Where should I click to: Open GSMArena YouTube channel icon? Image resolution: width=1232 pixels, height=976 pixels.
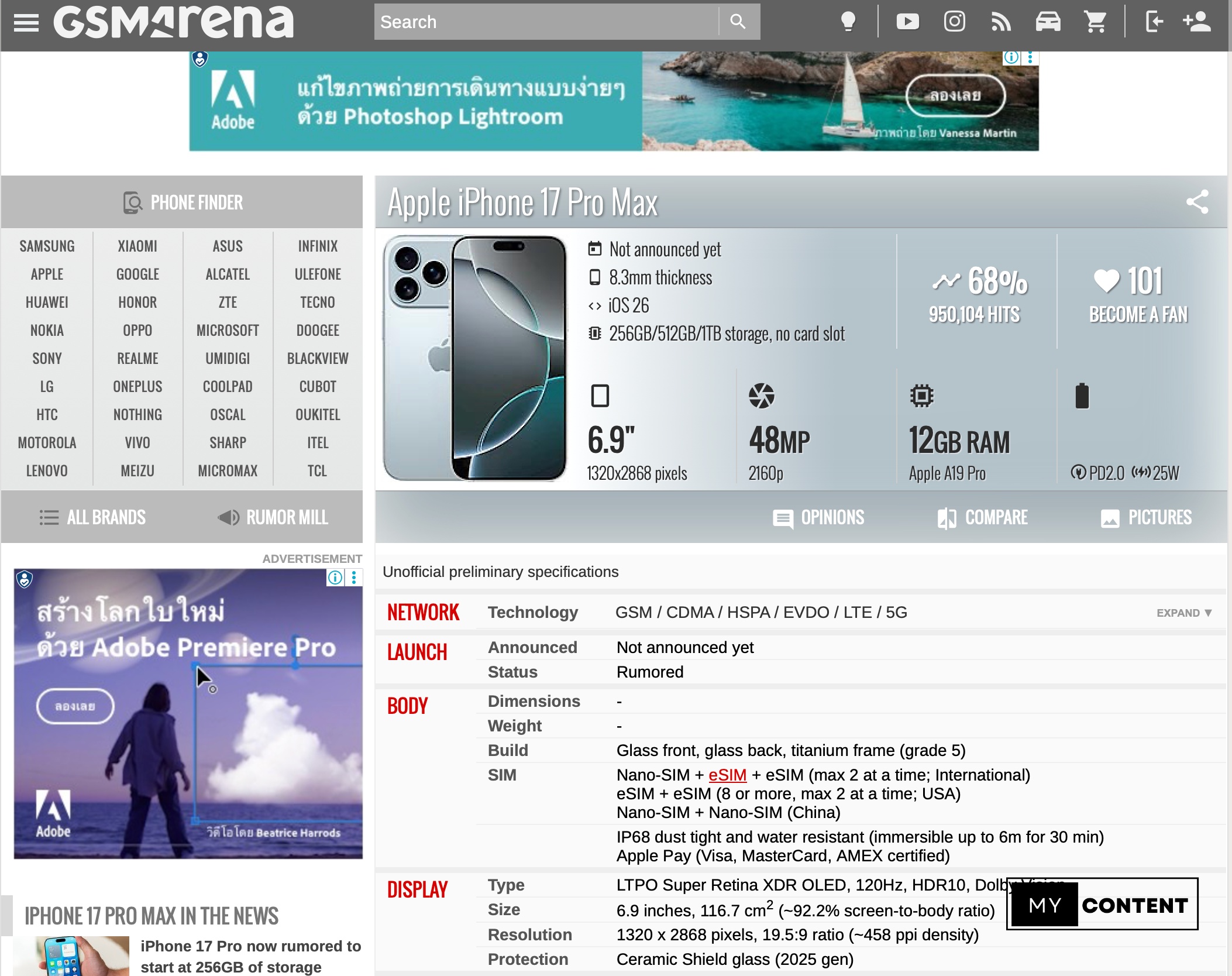907,22
